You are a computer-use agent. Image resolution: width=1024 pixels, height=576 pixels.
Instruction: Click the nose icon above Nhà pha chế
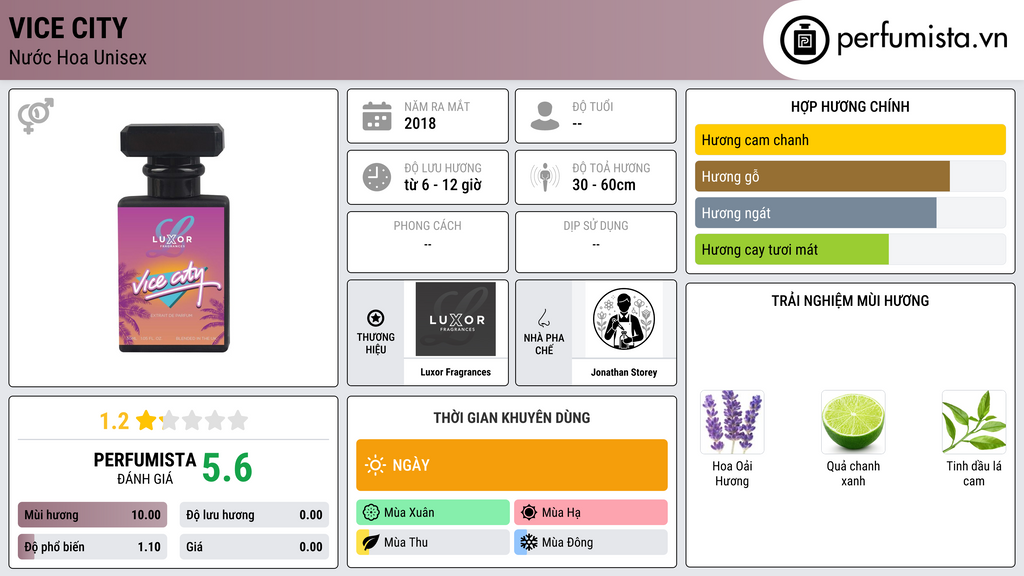(543, 318)
